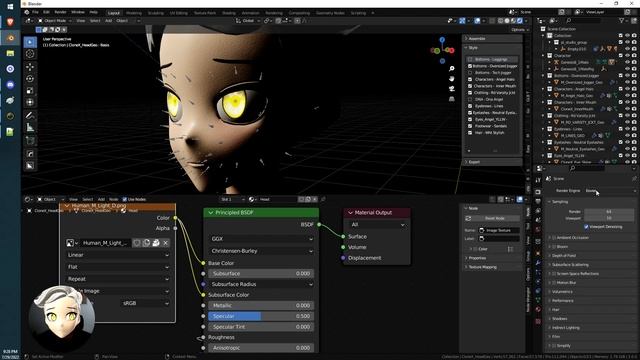
Task: Open the Render menu
Action: tap(60, 12)
